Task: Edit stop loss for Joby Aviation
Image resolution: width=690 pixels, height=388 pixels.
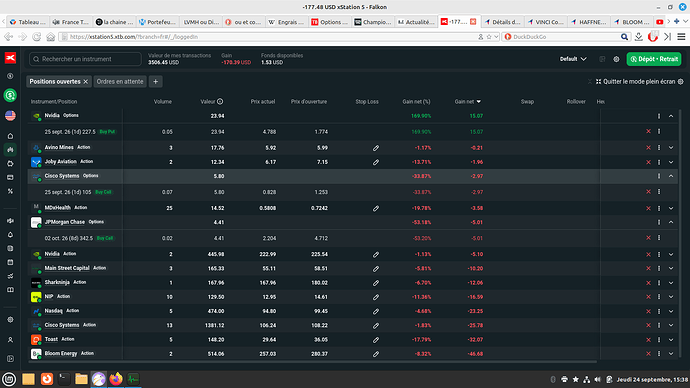Action: [x=376, y=162]
